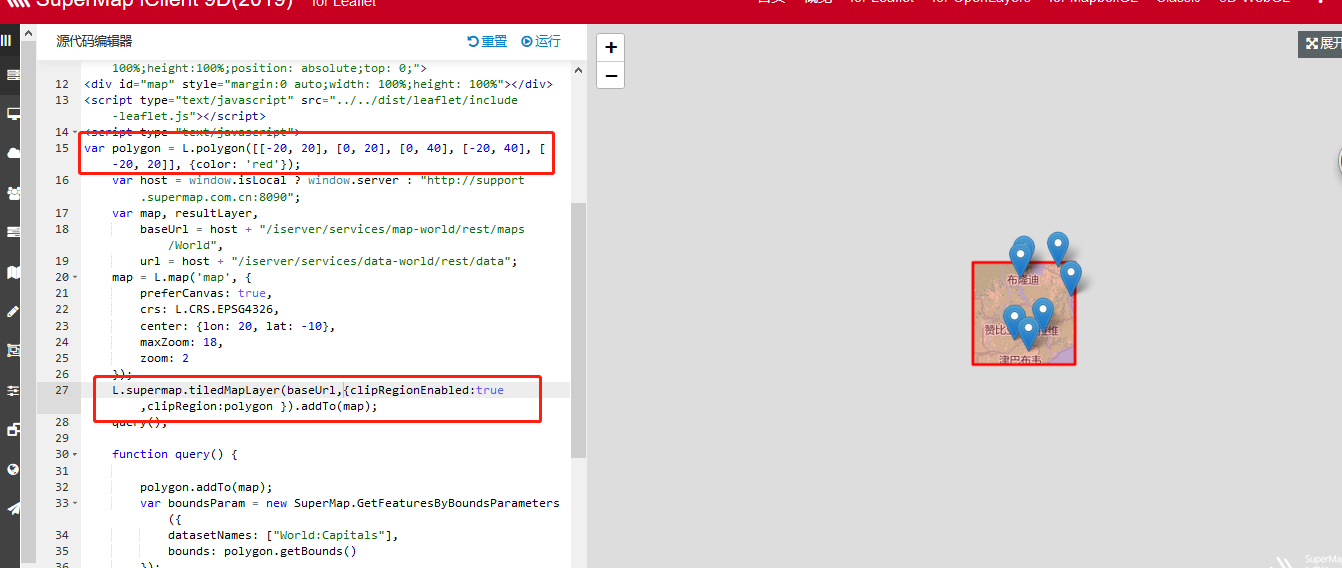Open the folded map sidebar icon
1342x568 pixels.
coord(13,272)
